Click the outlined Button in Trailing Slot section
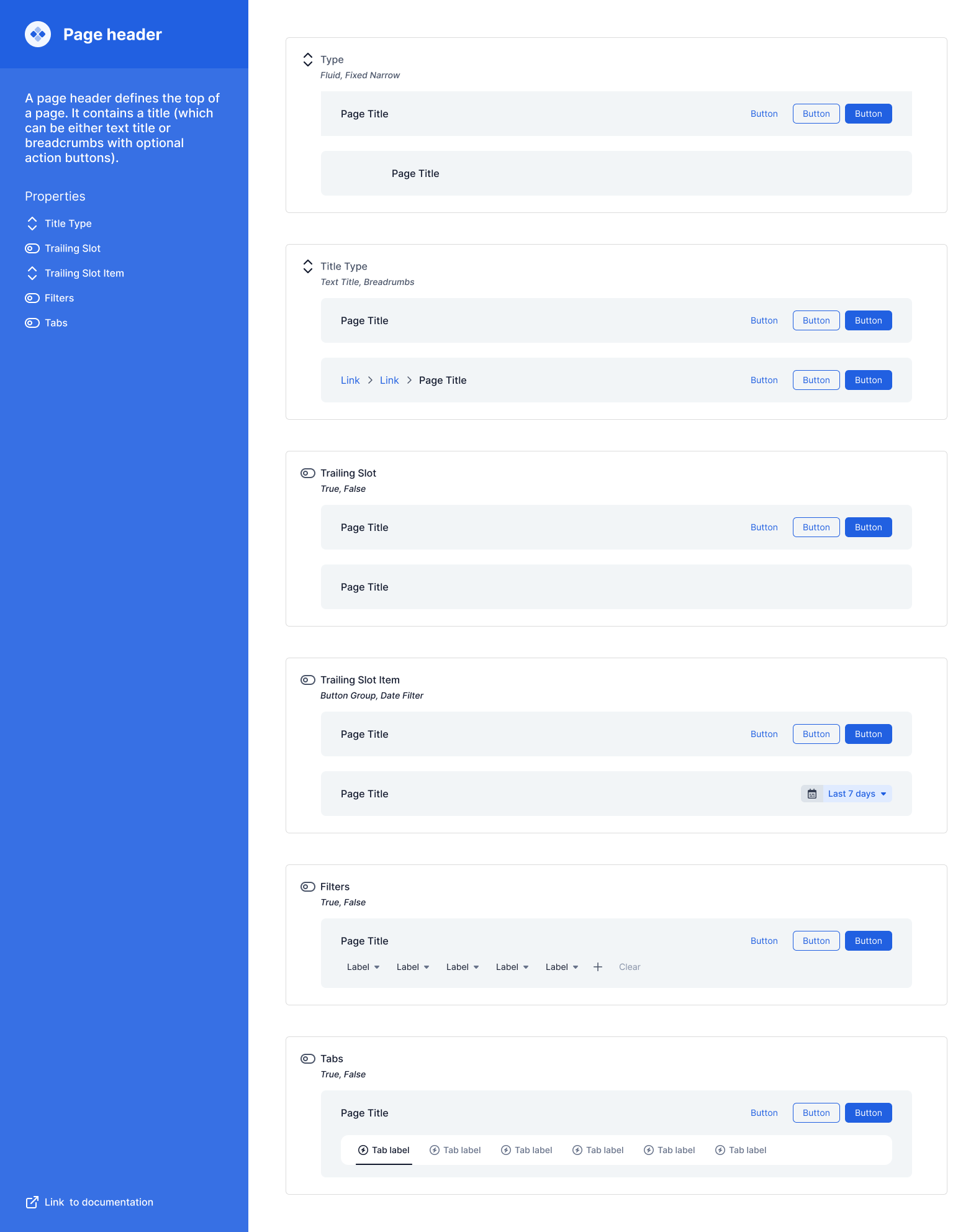Screen dimensions: 976x1232 pyautogui.click(x=816, y=527)
